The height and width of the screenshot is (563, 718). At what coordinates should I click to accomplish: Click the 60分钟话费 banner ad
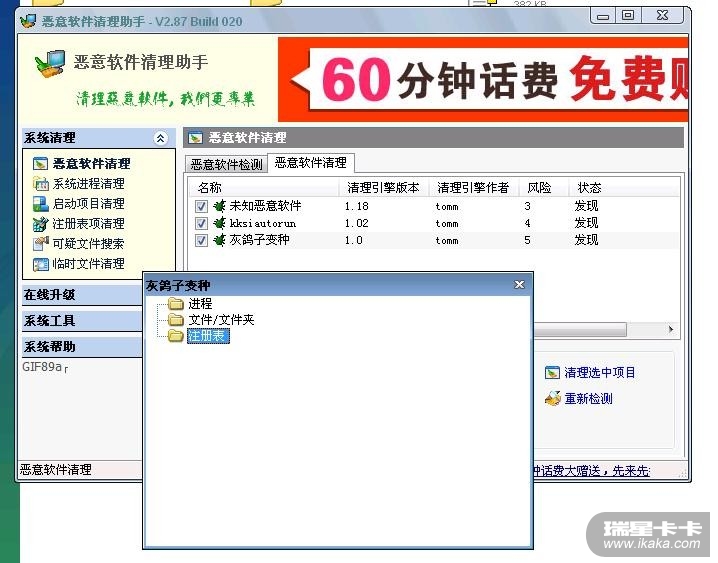coord(483,79)
